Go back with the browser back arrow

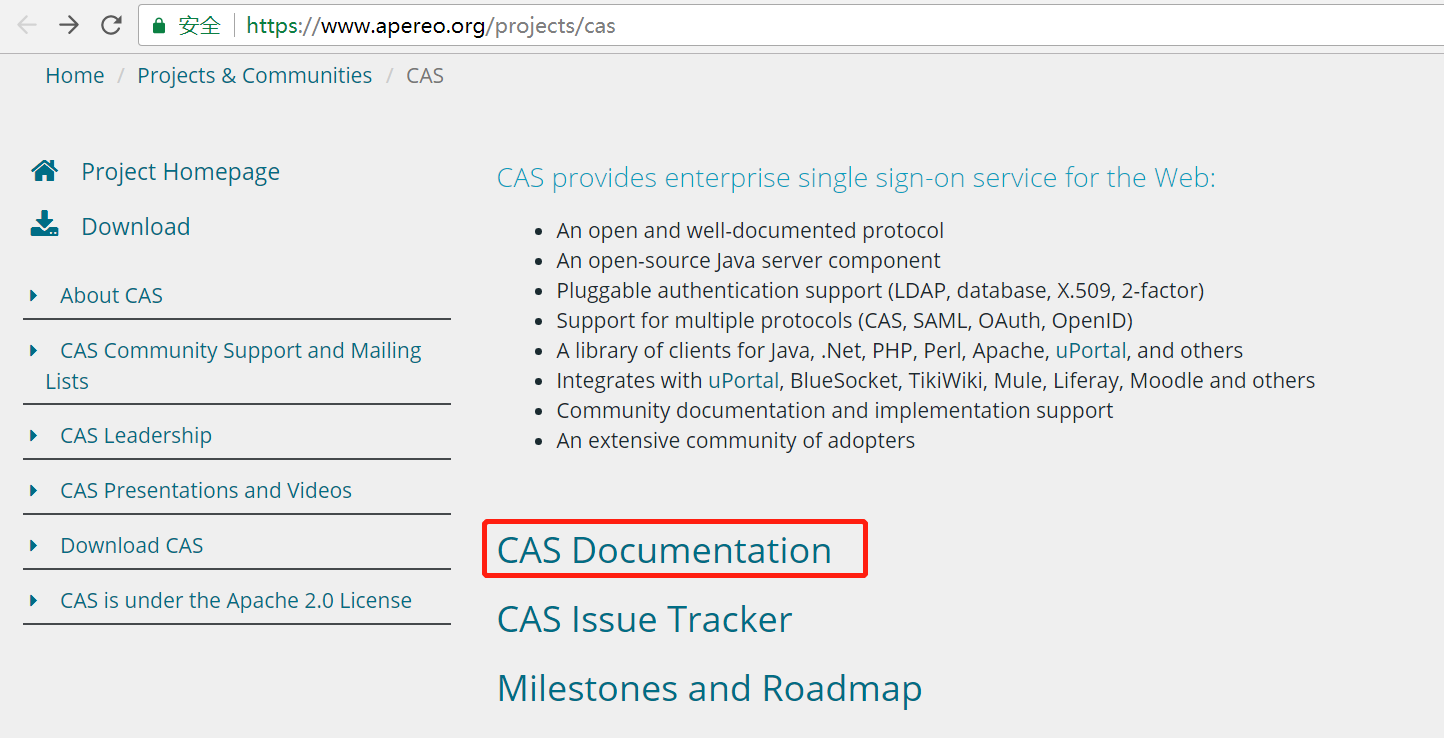(x=27, y=25)
